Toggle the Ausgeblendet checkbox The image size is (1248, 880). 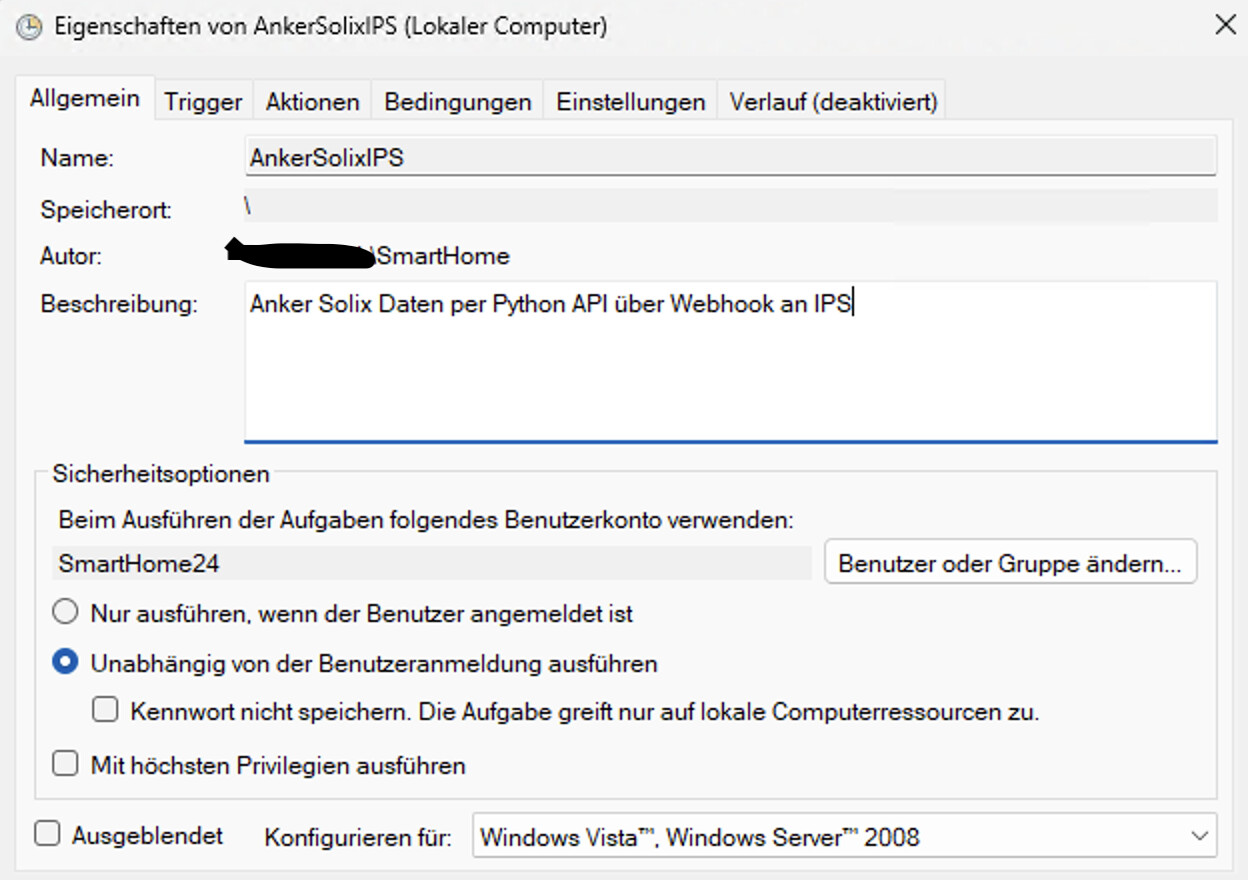click(x=47, y=834)
